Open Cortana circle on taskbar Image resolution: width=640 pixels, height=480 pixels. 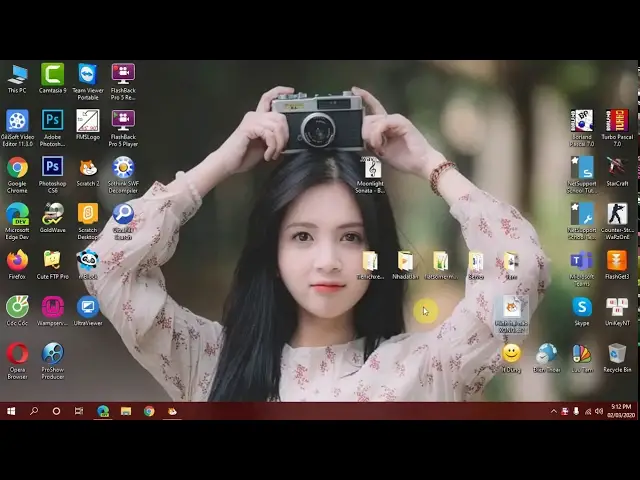pos(56,411)
